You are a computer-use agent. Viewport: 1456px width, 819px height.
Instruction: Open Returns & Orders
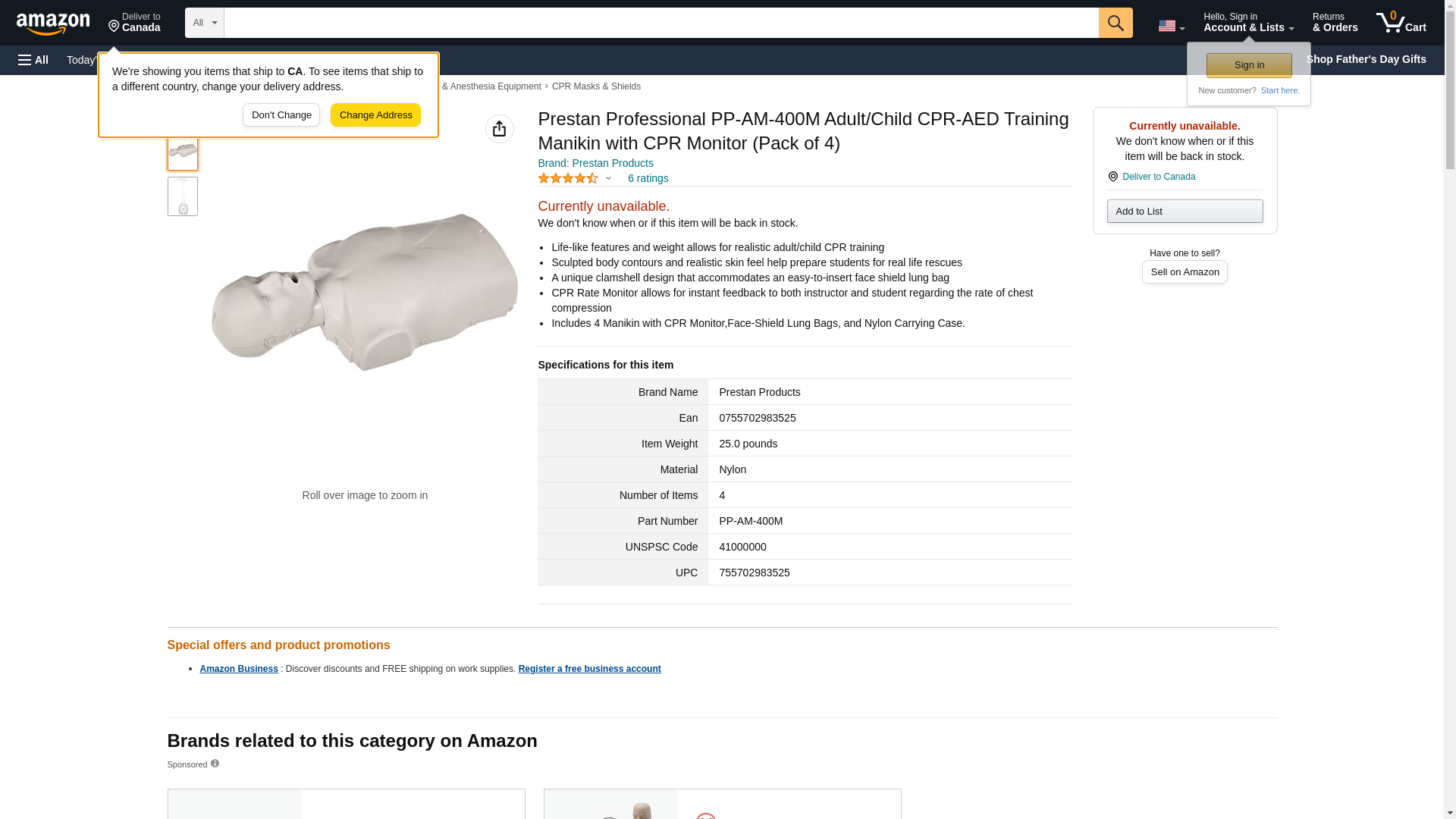click(1335, 23)
